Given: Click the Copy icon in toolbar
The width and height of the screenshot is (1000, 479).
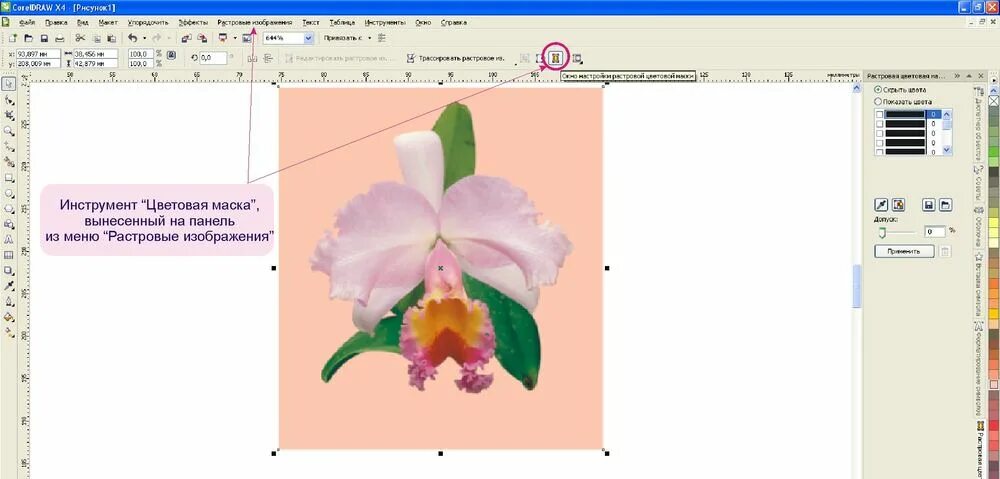Looking at the screenshot, I should [x=96, y=38].
